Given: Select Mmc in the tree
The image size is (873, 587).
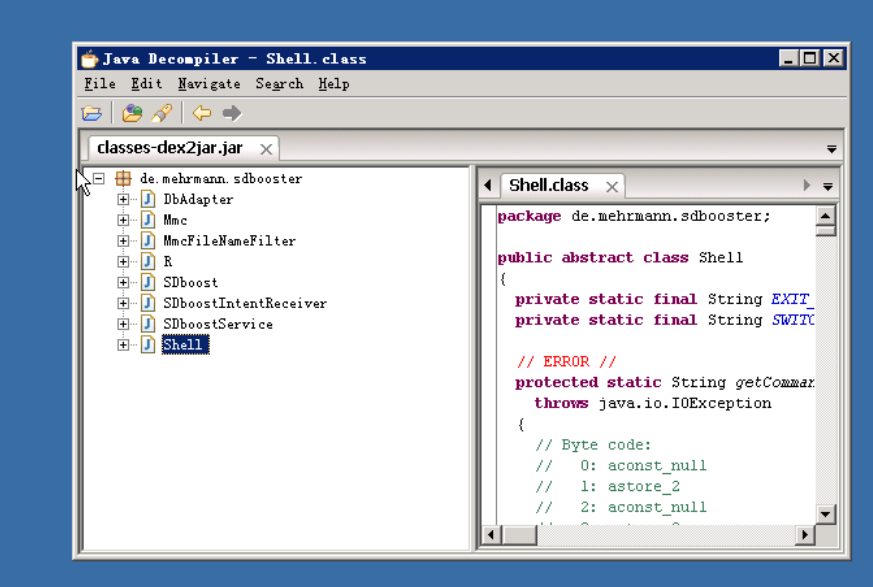Looking at the screenshot, I should click(175, 220).
